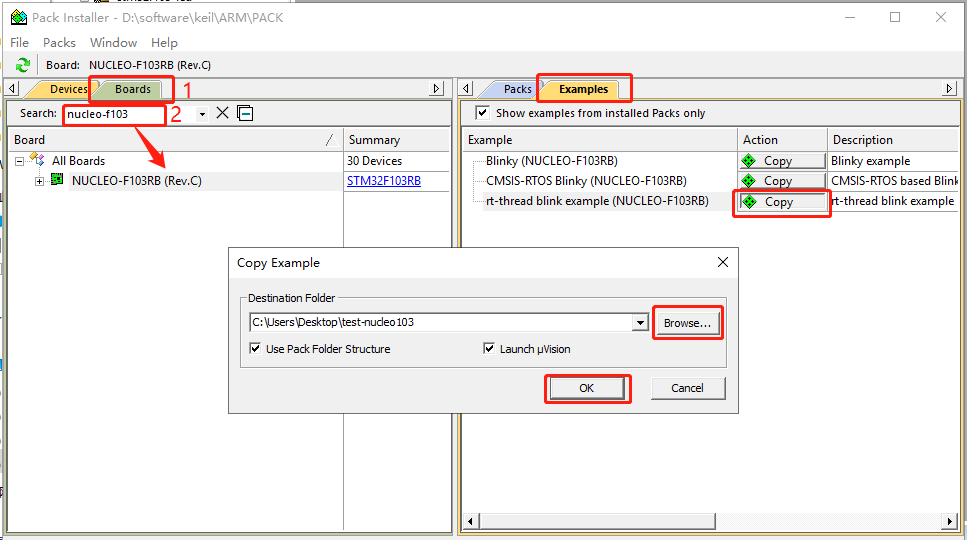The image size is (967, 540).
Task: Open search history dropdown arrow
Action: coord(202,114)
